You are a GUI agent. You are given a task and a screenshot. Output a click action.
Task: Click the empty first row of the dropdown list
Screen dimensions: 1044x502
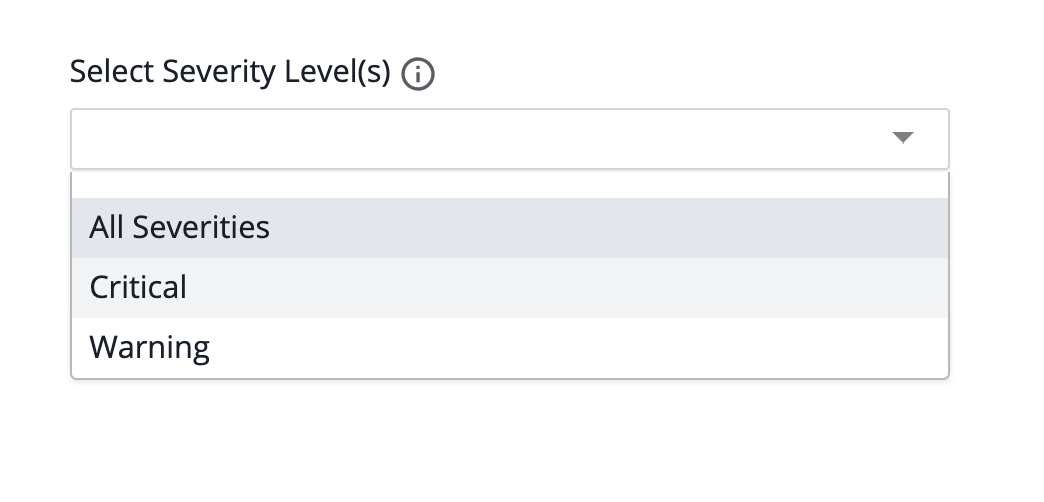pos(510,184)
